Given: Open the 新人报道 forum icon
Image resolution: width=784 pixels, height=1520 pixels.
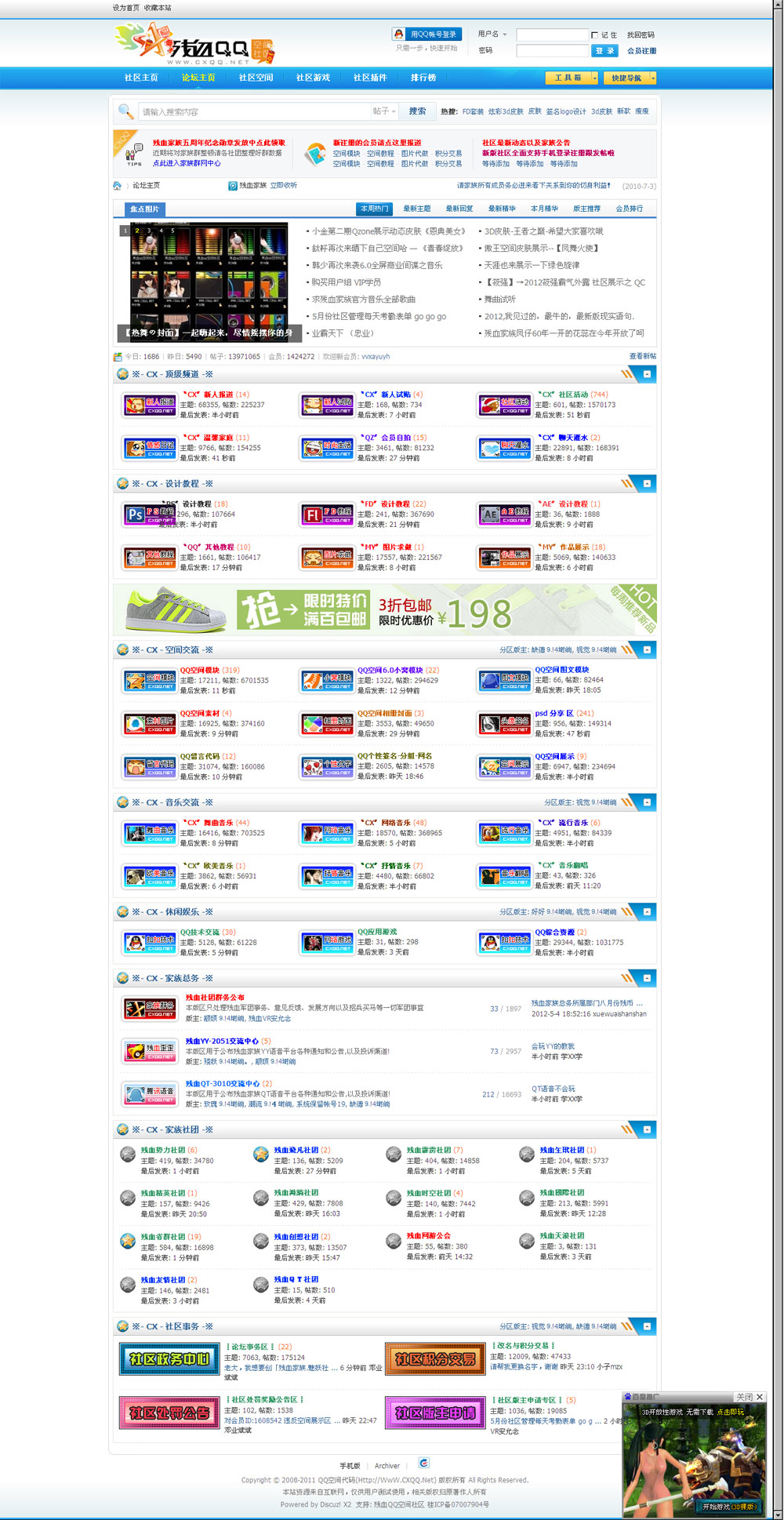Looking at the screenshot, I should (x=150, y=405).
